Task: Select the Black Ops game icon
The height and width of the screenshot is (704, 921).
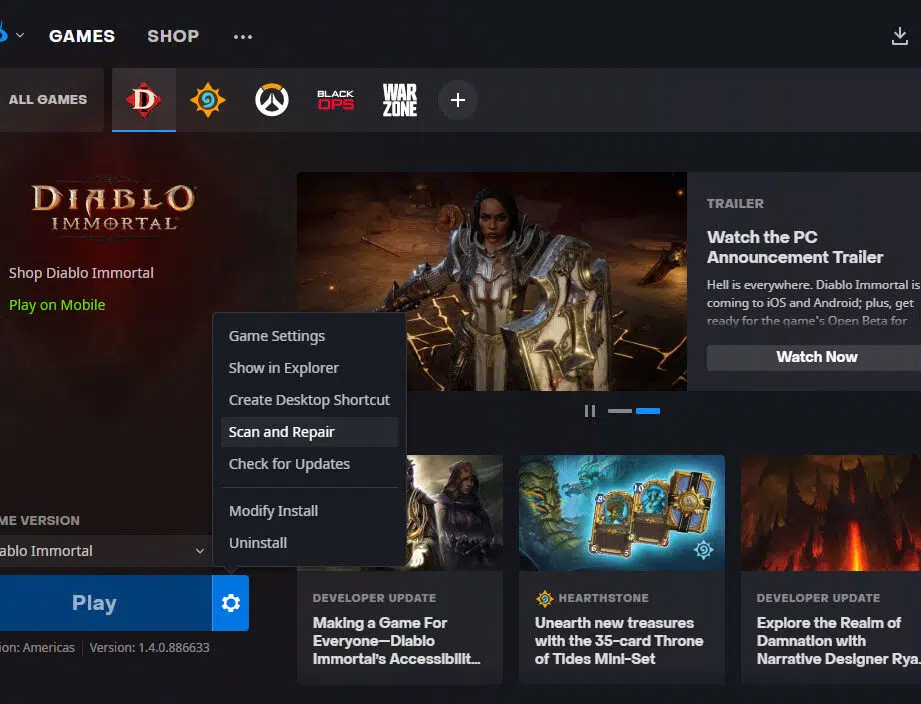Action: click(x=335, y=100)
